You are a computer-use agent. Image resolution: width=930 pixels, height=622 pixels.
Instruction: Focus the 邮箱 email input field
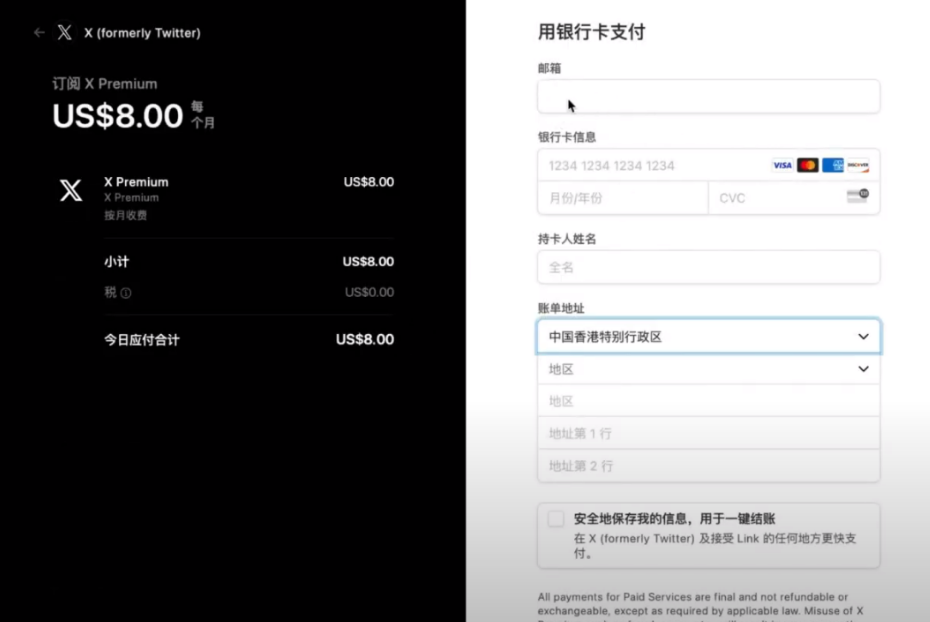tap(708, 97)
